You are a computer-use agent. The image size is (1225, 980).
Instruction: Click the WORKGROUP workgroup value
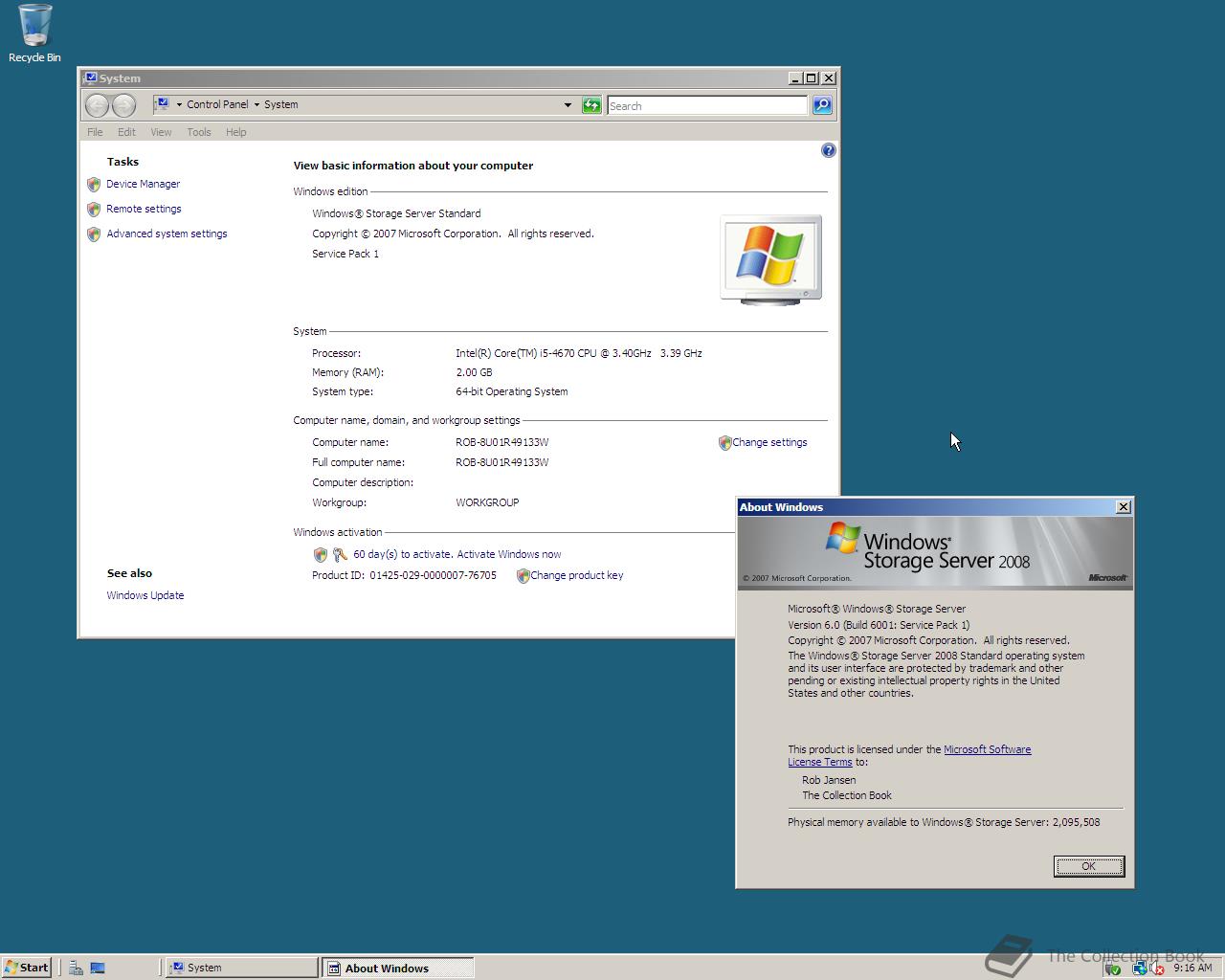[x=487, y=502]
